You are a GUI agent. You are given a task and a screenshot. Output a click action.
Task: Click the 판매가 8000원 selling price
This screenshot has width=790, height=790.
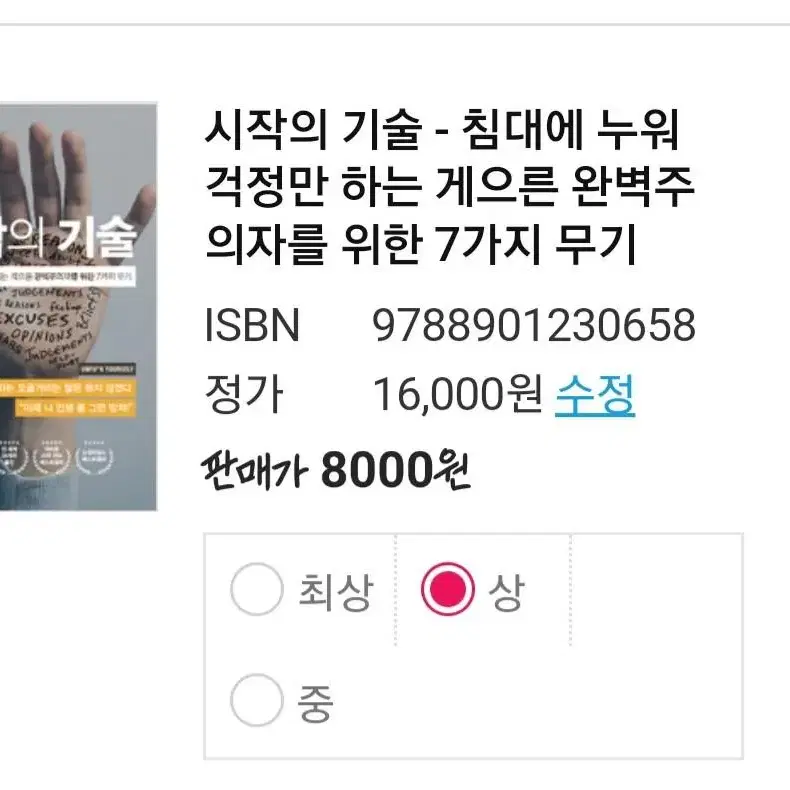336,470
